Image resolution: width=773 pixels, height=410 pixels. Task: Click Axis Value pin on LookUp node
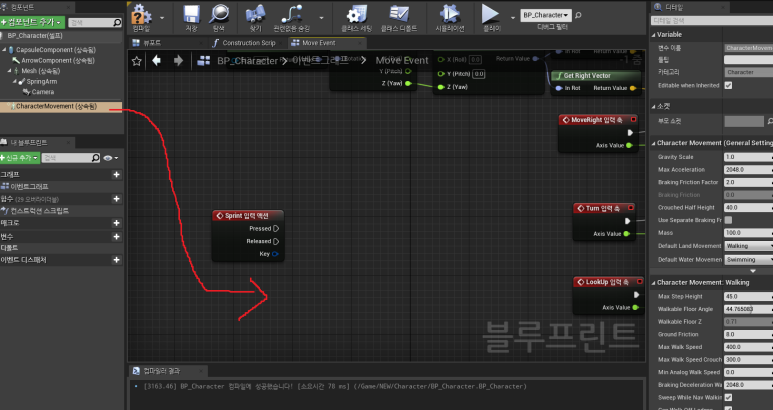[x=635, y=308]
